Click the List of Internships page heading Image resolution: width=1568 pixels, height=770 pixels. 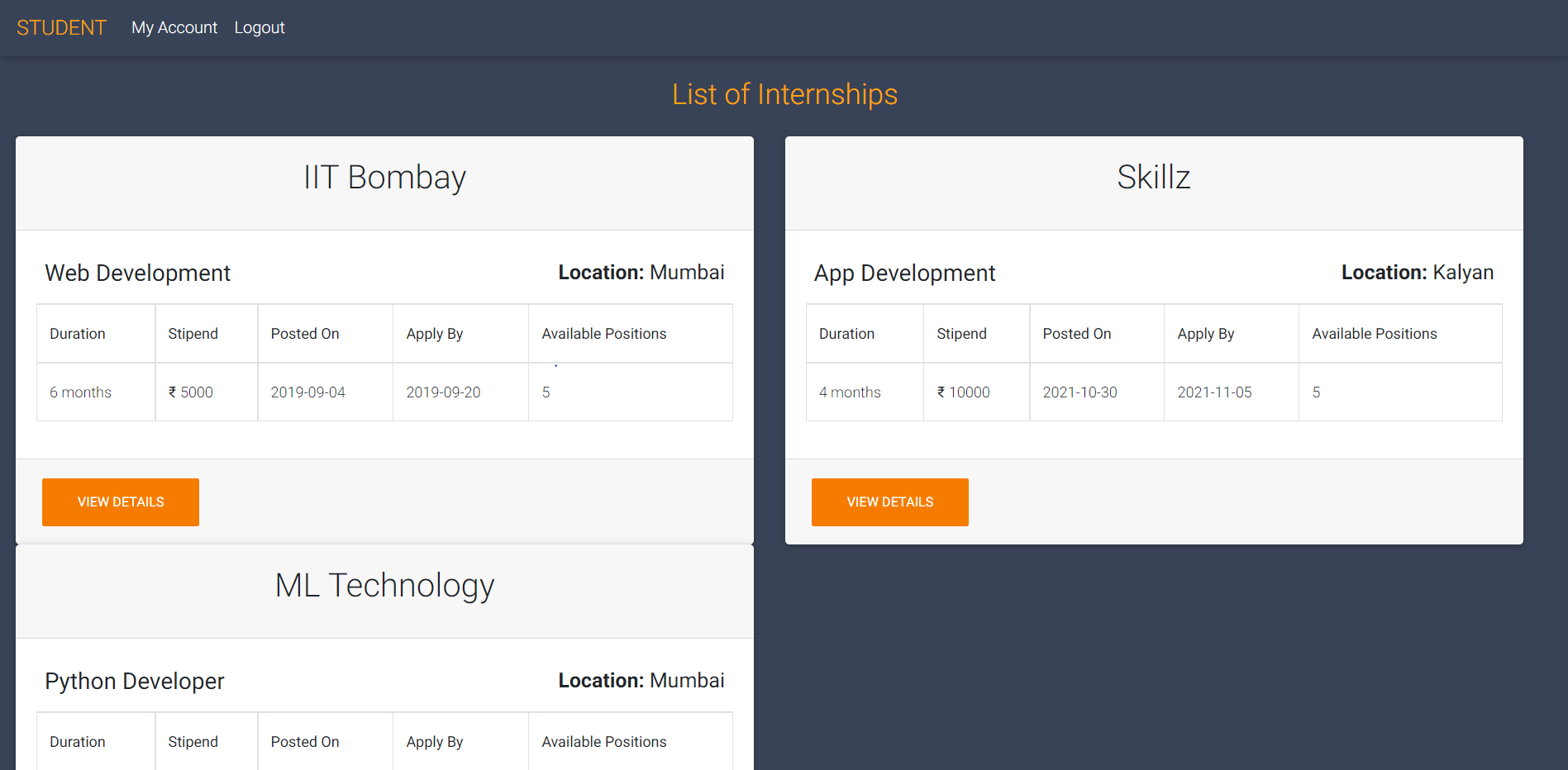(784, 94)
